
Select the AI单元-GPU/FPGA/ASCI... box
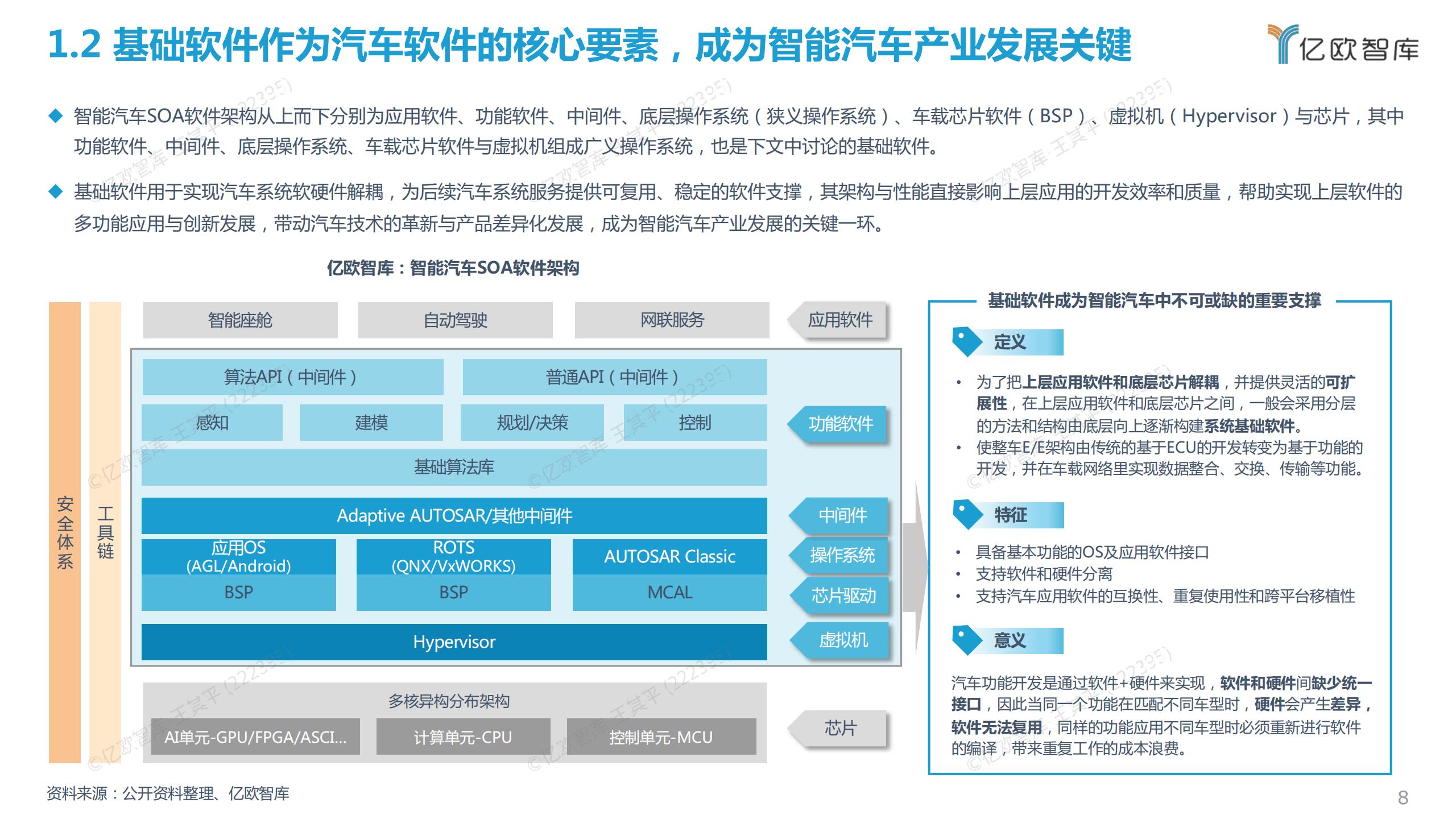[255, 737]
